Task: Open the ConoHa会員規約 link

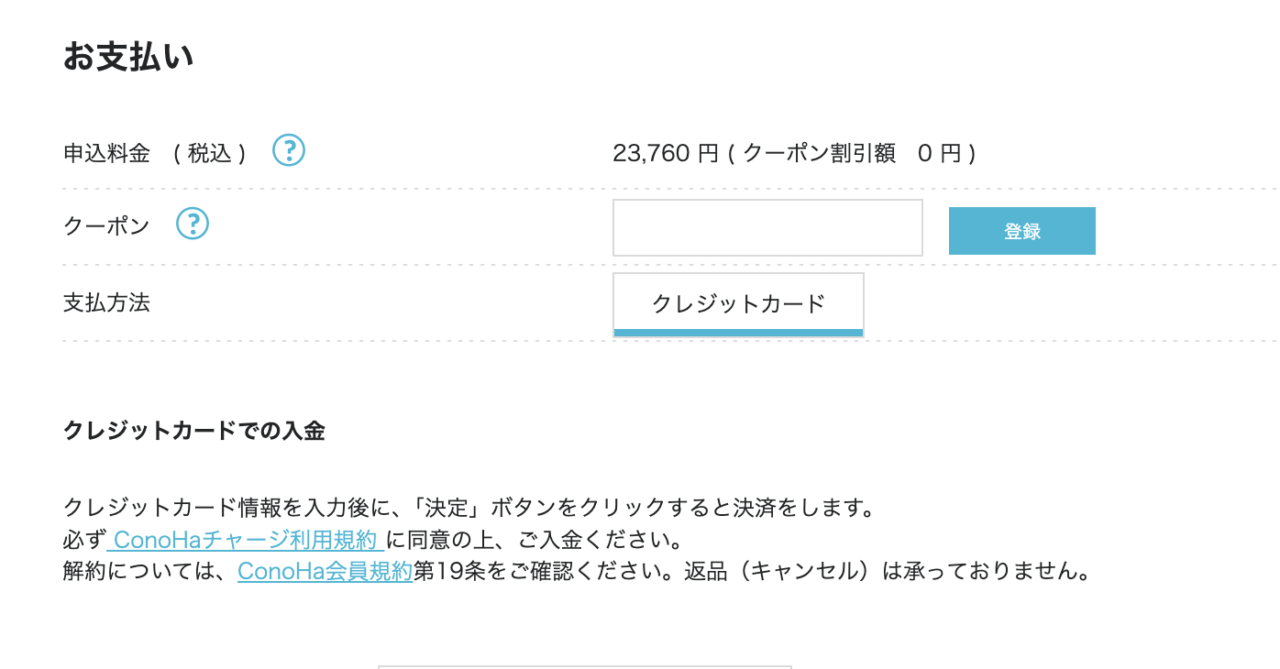Action: tap(325, 572)
